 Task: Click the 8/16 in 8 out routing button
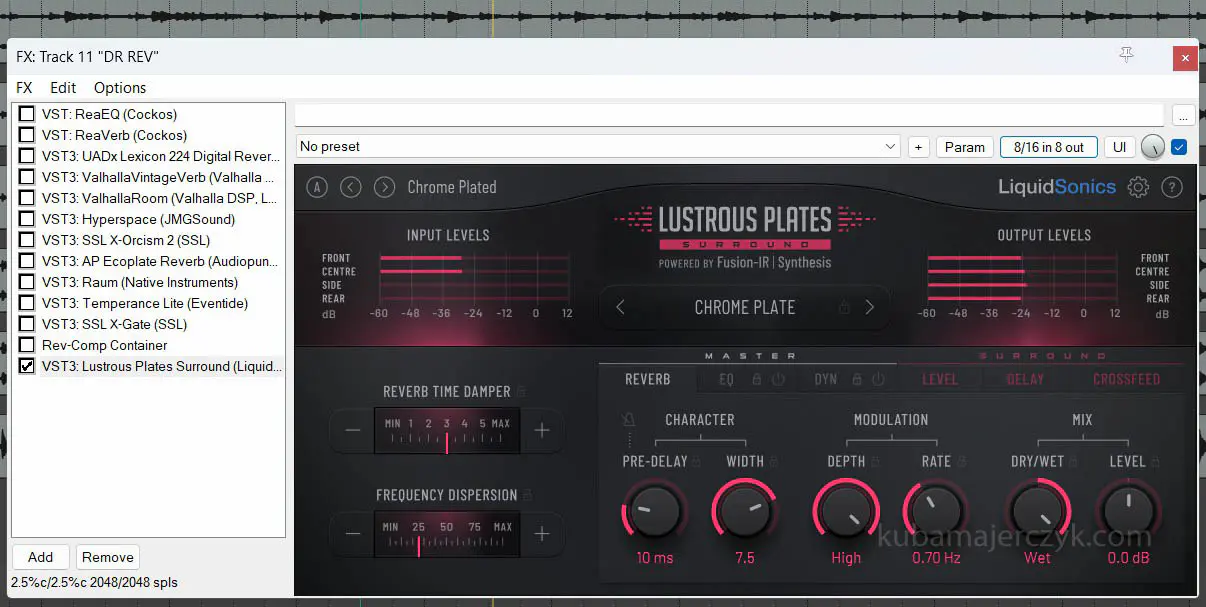pos(1048,147)
